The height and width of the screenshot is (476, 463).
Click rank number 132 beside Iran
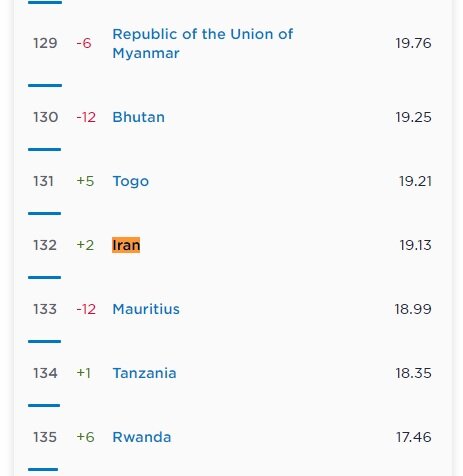click(45, 245)
